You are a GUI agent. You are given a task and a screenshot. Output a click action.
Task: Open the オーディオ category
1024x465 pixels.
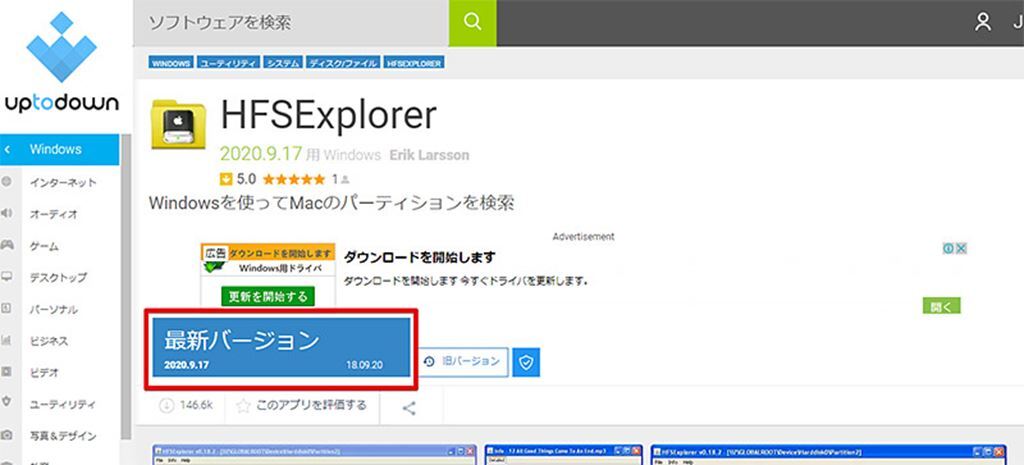coord(54,214)
